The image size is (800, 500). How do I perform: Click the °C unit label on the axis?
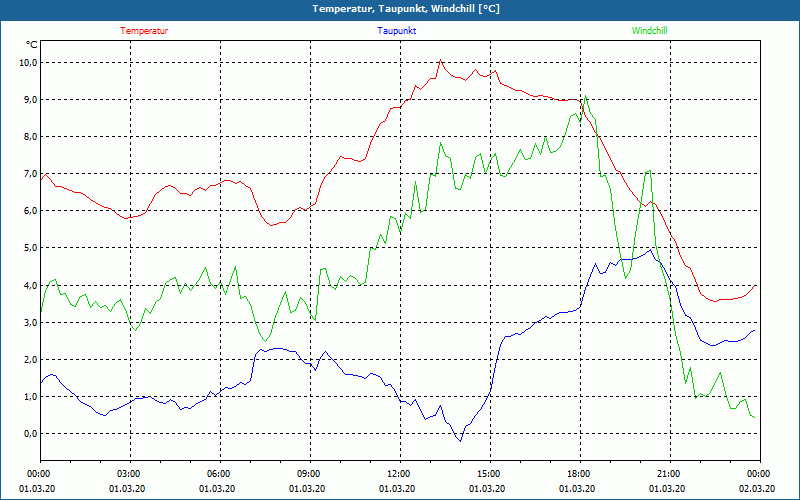(32, 45)
